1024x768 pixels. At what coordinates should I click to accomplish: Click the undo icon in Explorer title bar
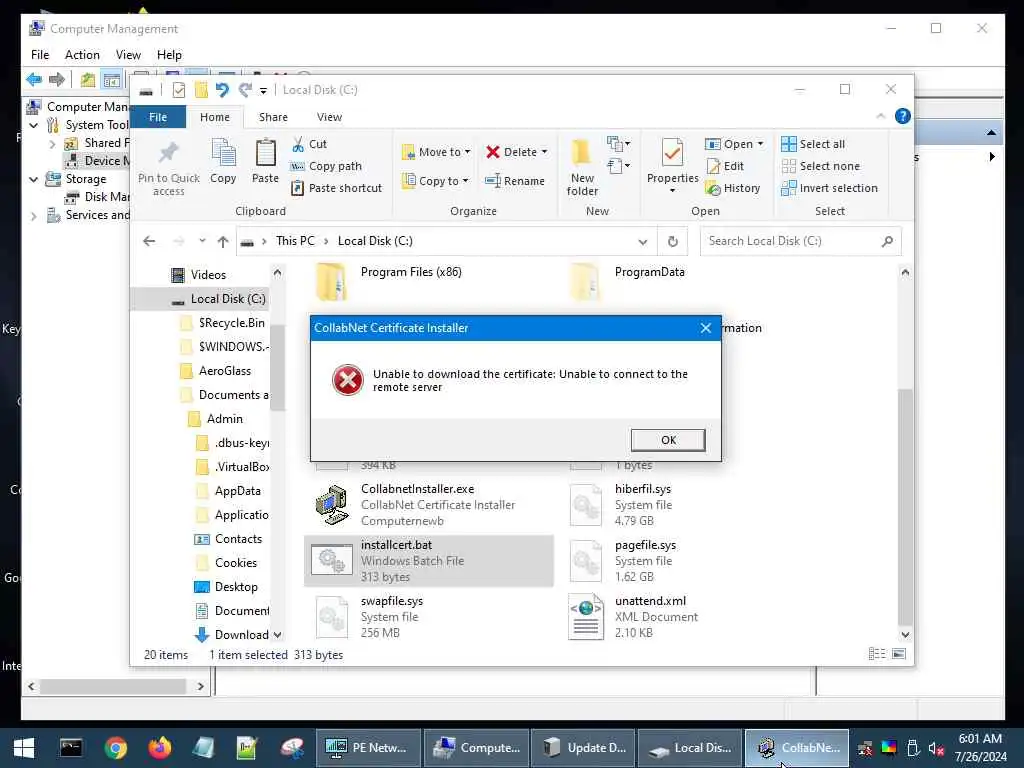pyautogui.click(x=222, y=90)
